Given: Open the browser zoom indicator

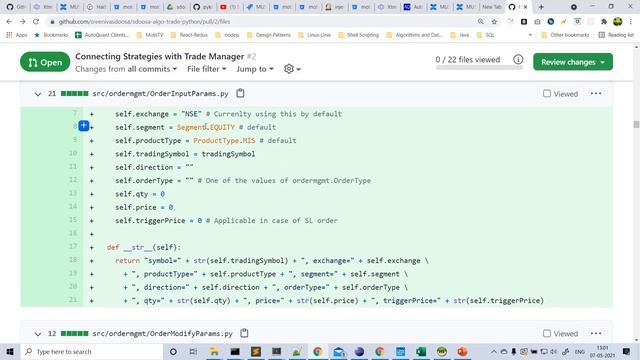Looking at the screenshot, I should (x=481, y=22).
